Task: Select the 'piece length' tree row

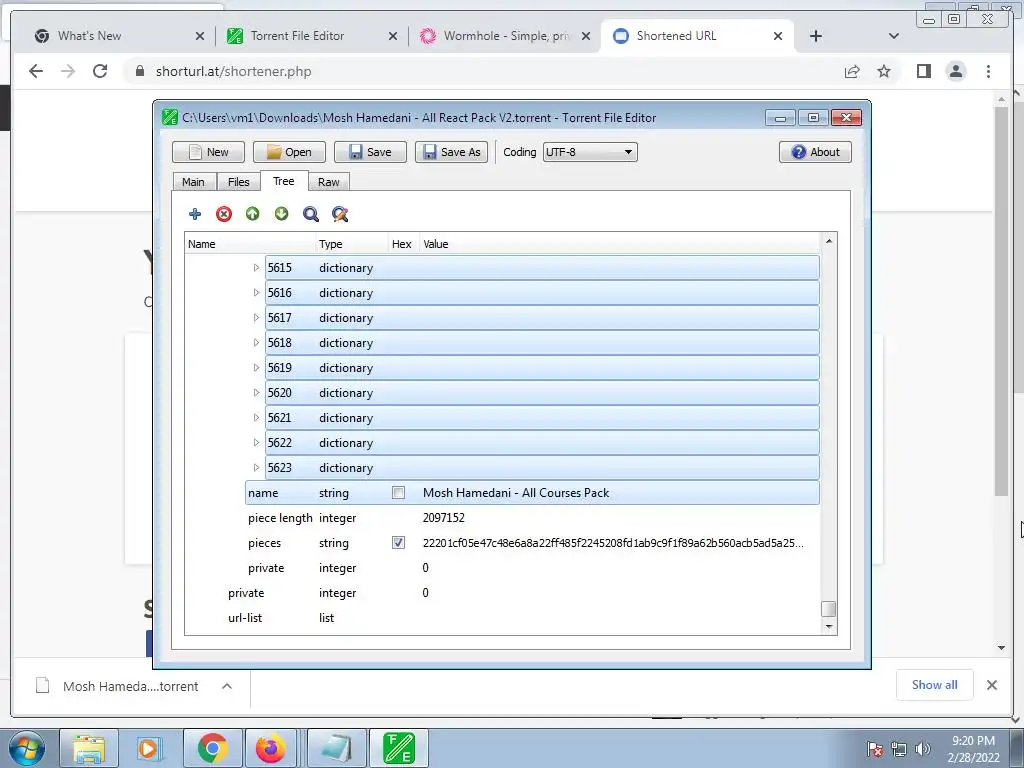Action: coord(532,518)
